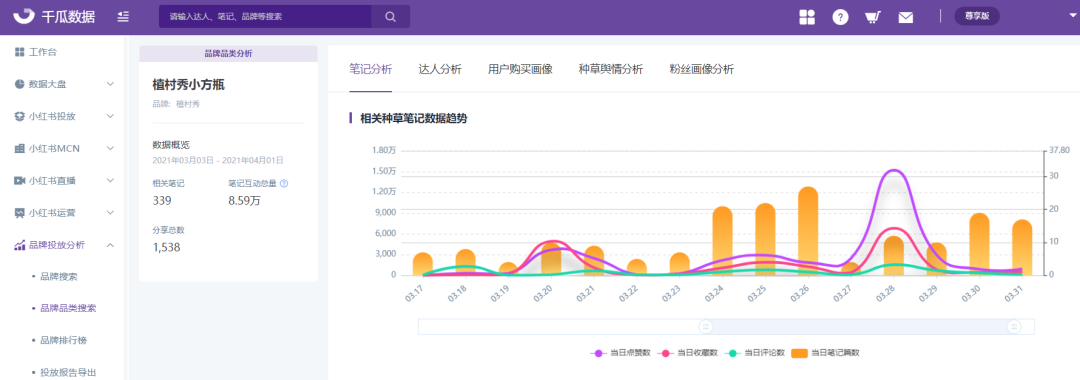The height and width of the screenshot is (380, 1080).
Task: Expand the 小红书运营 menu chevron
Action: click(x=110, y=213)
